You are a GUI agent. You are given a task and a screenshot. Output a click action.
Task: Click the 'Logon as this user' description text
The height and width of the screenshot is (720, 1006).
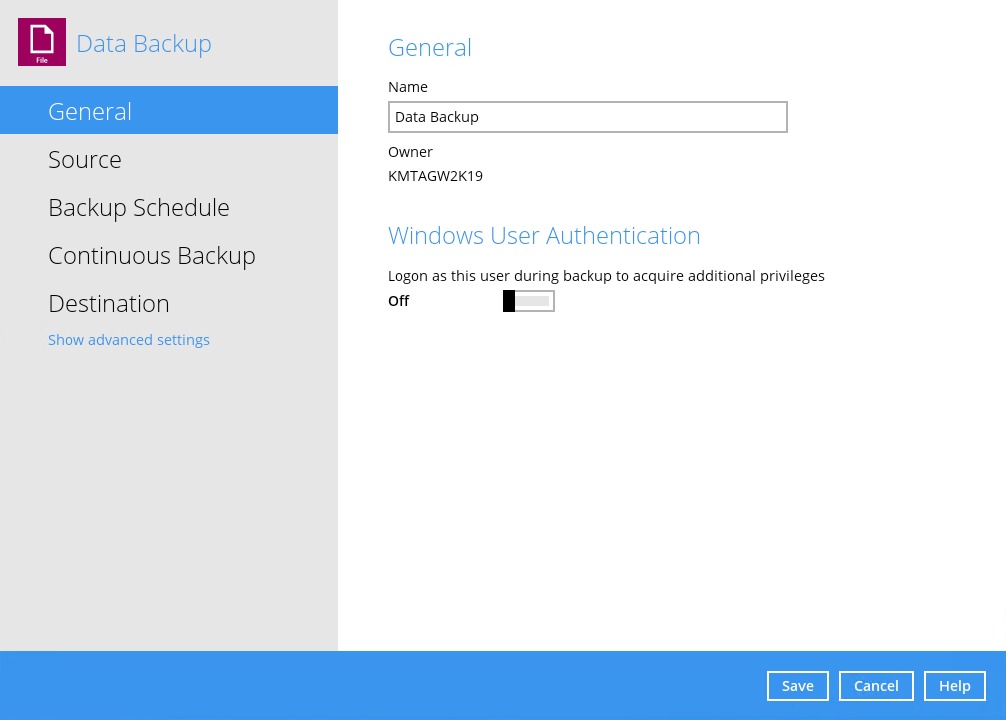click(606, 276)
